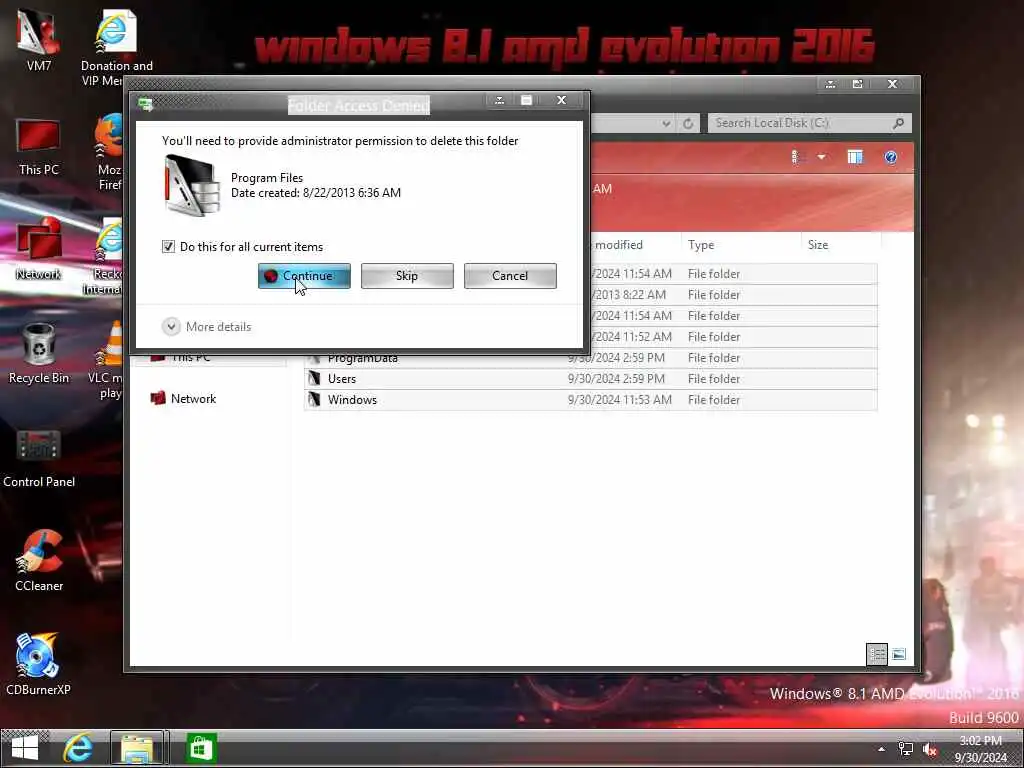Select the Windows folder row

(591, 400)
